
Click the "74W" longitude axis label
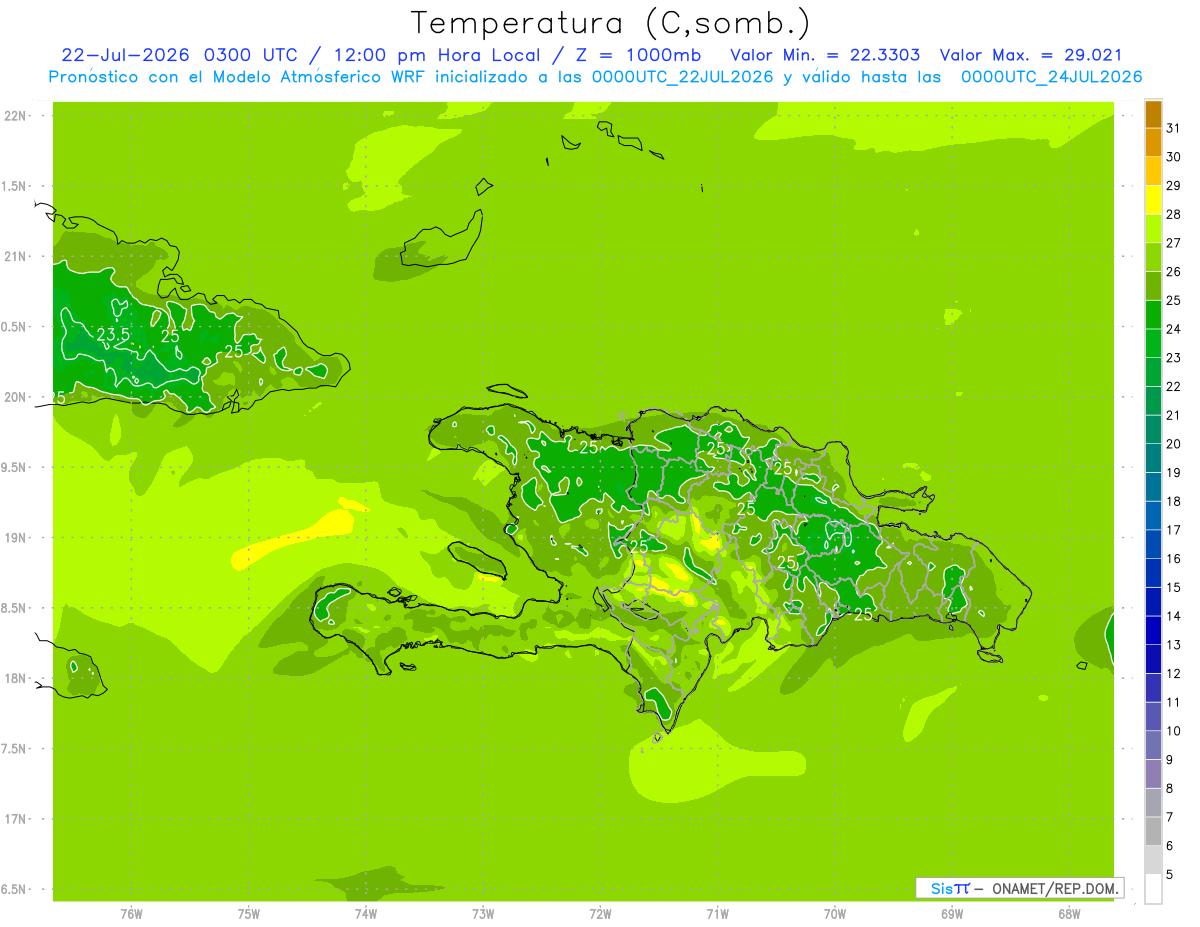[366, 914]
